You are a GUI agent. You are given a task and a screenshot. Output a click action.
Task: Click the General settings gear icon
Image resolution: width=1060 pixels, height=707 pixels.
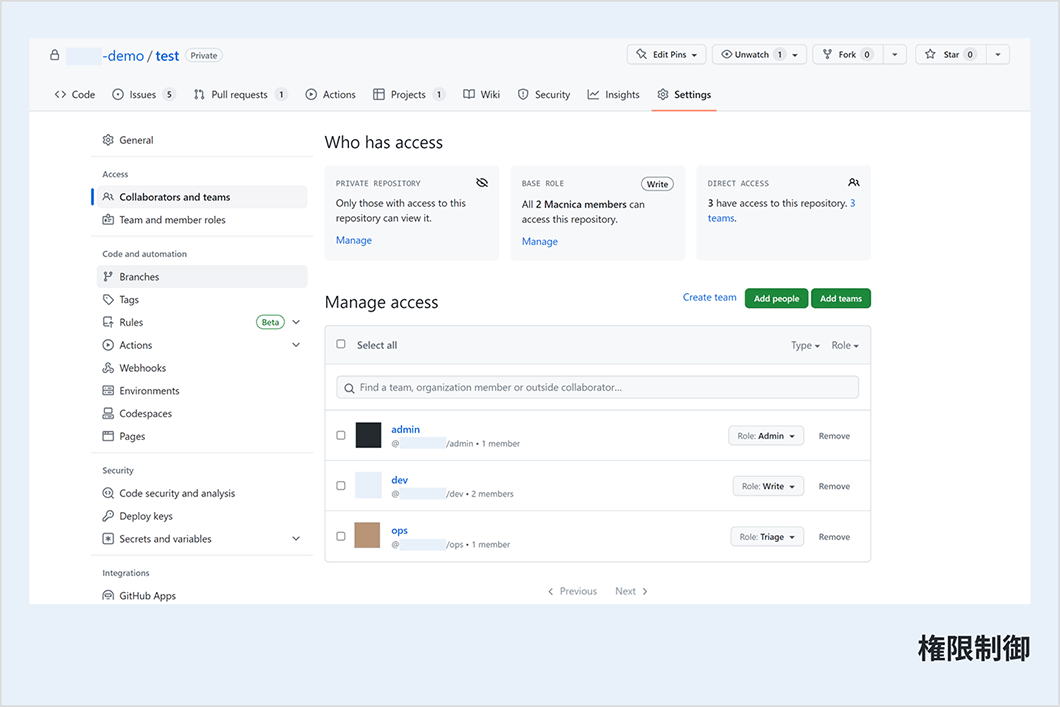(108, 141)
